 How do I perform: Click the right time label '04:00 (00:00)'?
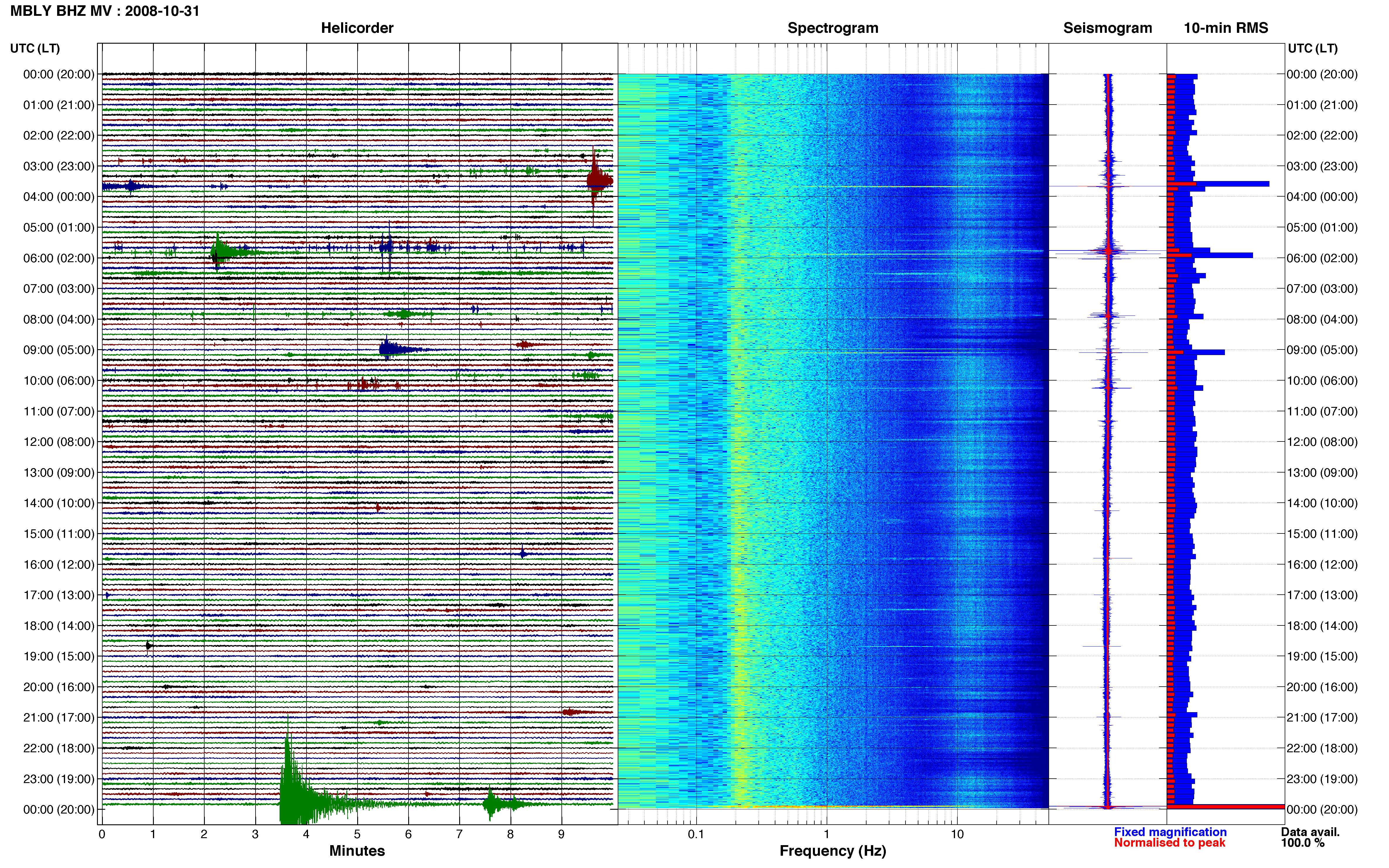[x=1322, y=196]
